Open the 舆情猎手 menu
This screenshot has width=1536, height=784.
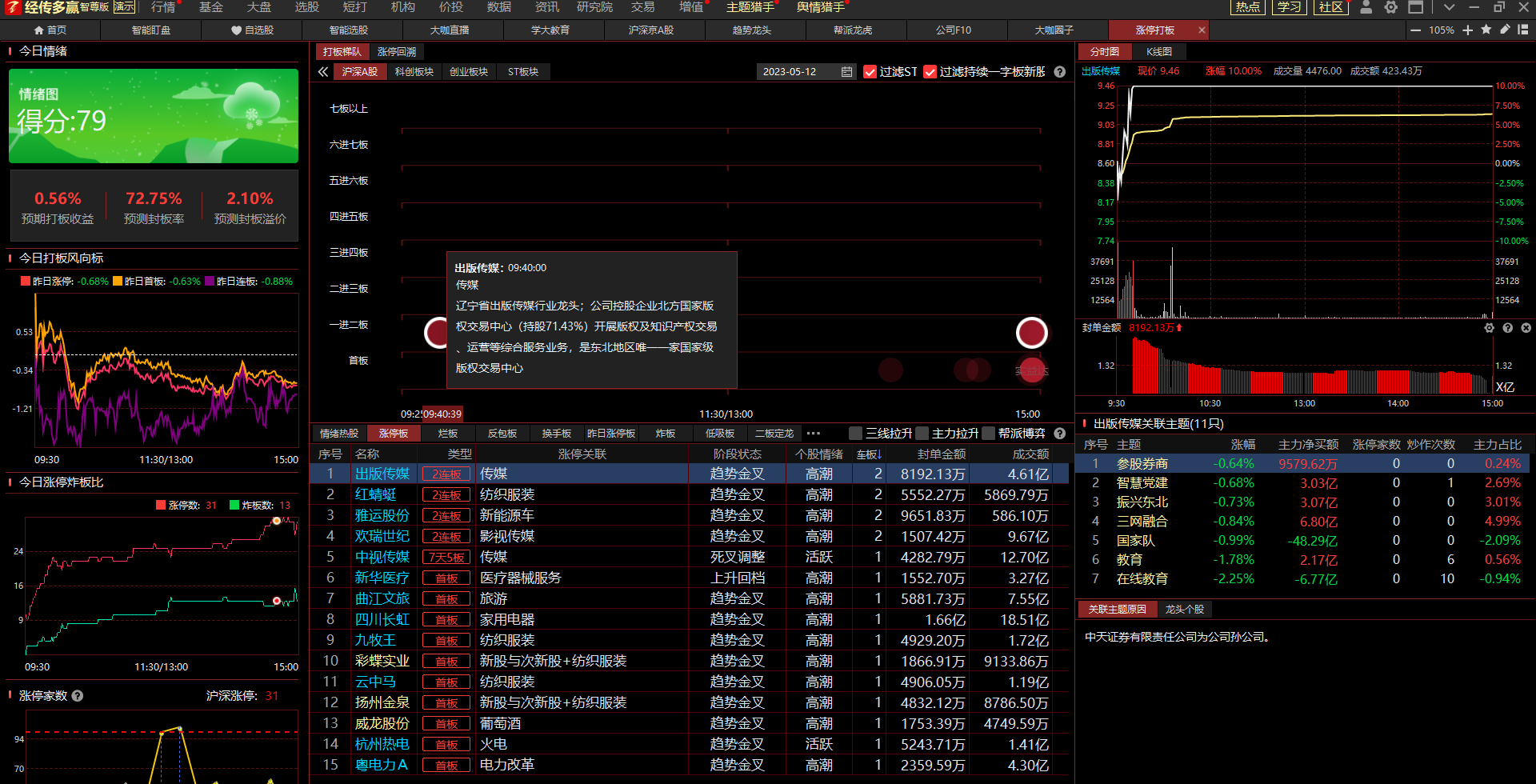coord(821,7)
